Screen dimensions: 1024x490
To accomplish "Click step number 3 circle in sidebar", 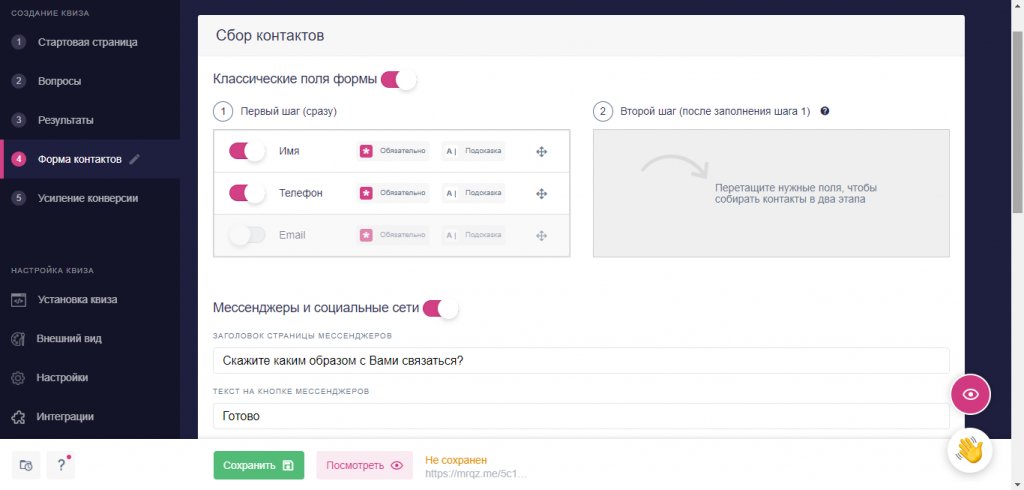I will (x=18, y=120).
